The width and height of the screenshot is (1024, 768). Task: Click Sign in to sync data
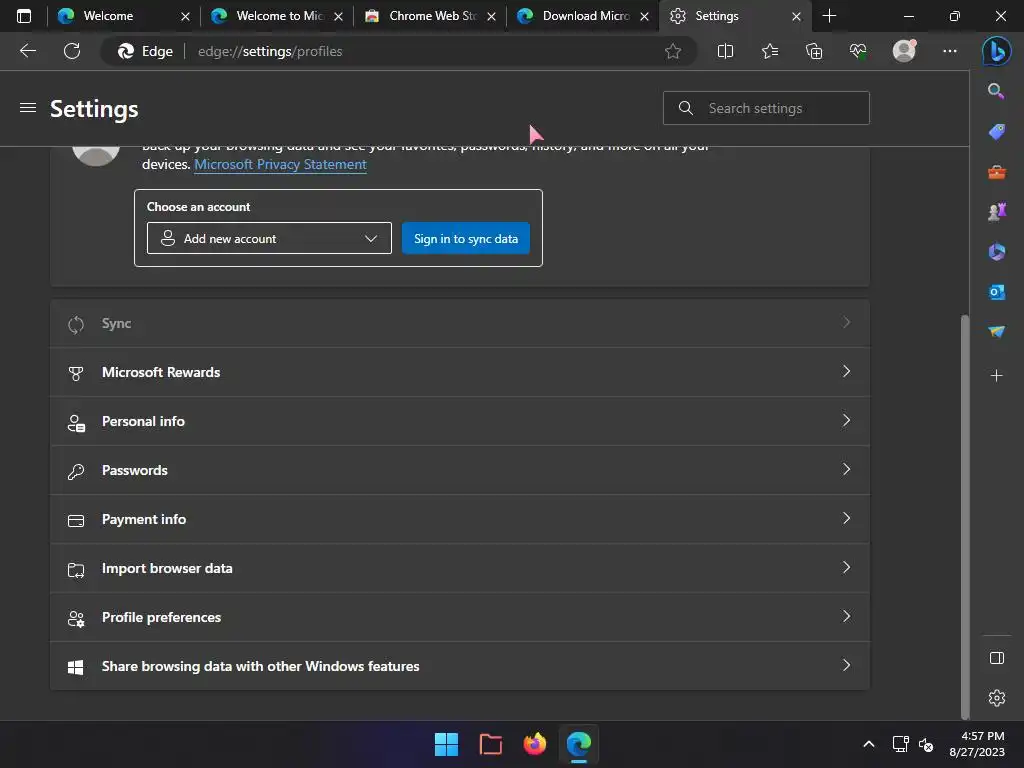466,238
